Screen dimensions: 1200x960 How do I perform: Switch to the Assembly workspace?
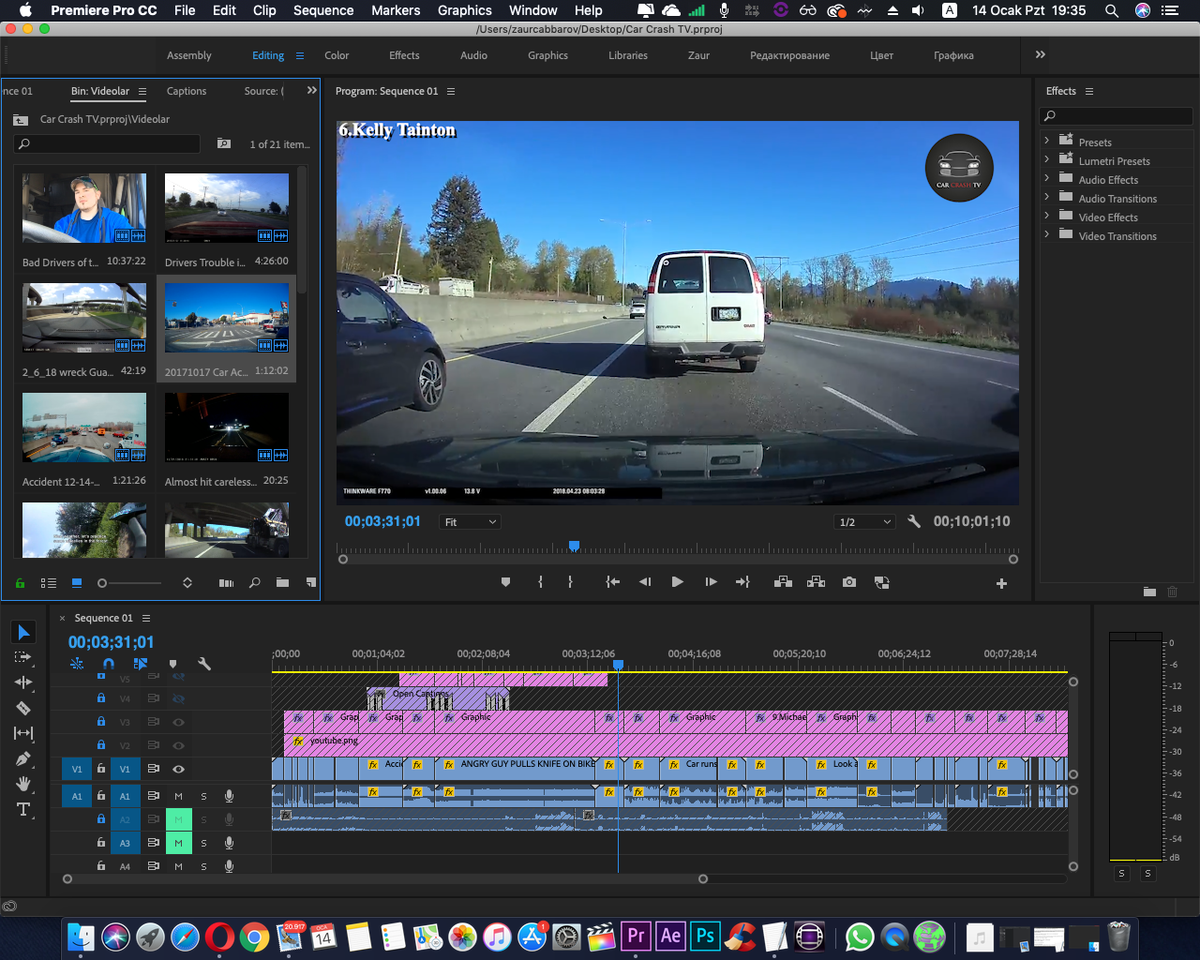tap(189, 55)
